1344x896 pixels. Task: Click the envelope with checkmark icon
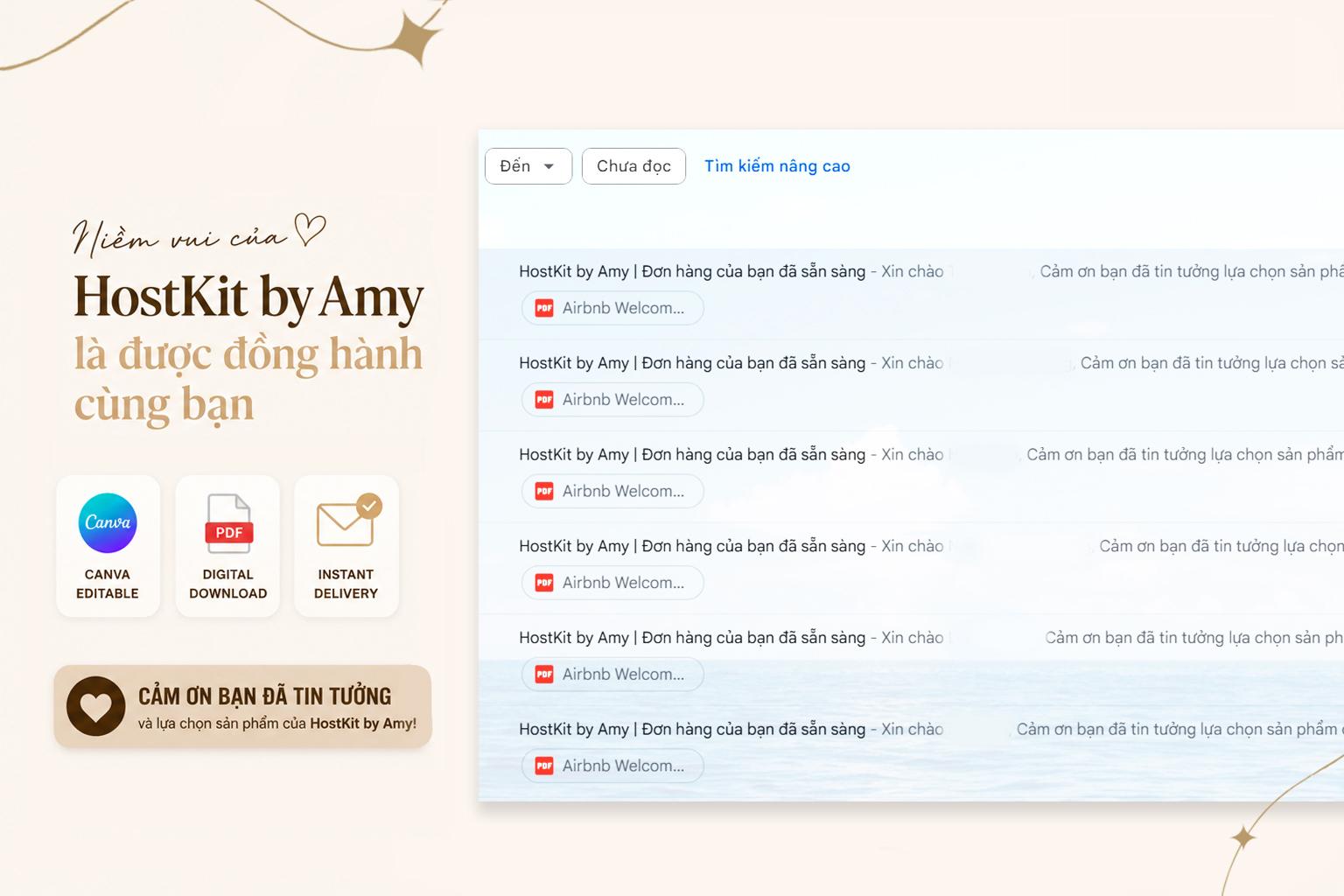(348, 520)
